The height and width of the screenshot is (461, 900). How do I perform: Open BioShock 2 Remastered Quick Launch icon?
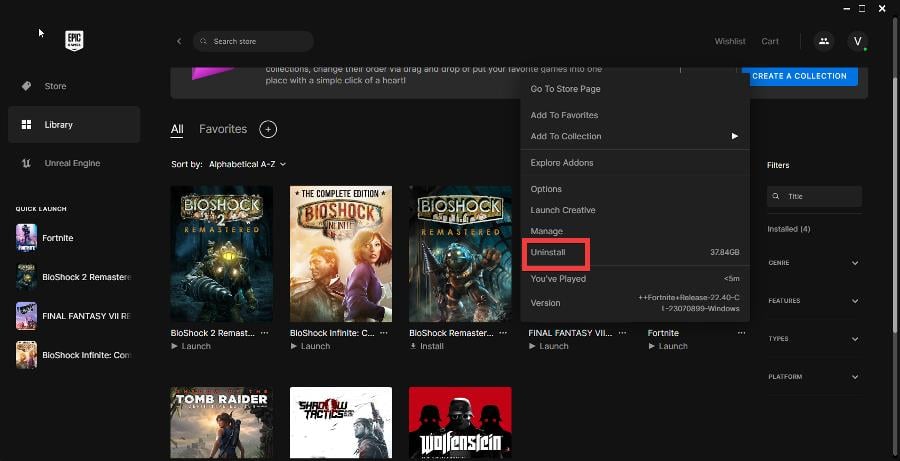pos(26,277)
